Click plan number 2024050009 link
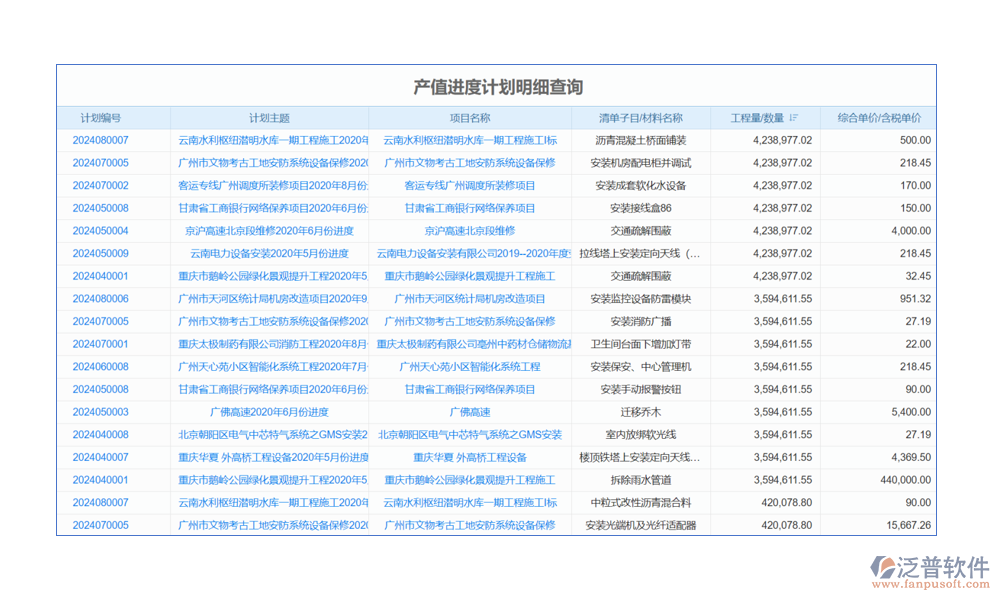The image size is (1000, 600). (101, 254)
